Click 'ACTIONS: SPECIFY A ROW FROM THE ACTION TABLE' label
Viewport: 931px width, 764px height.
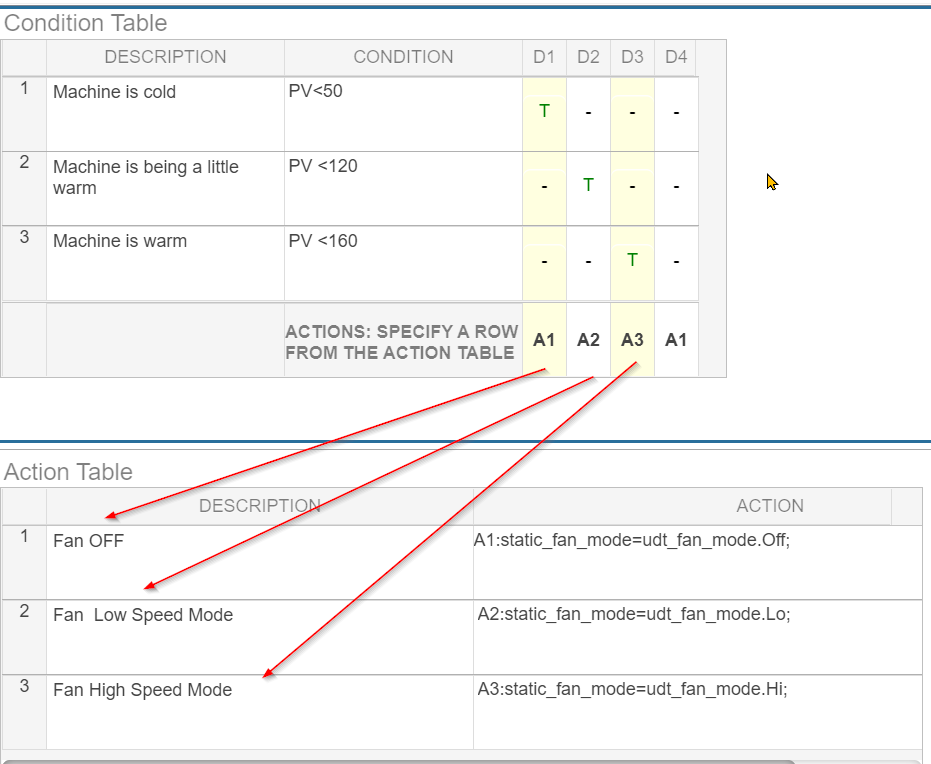pyautogui.click(x=402, y=342)
